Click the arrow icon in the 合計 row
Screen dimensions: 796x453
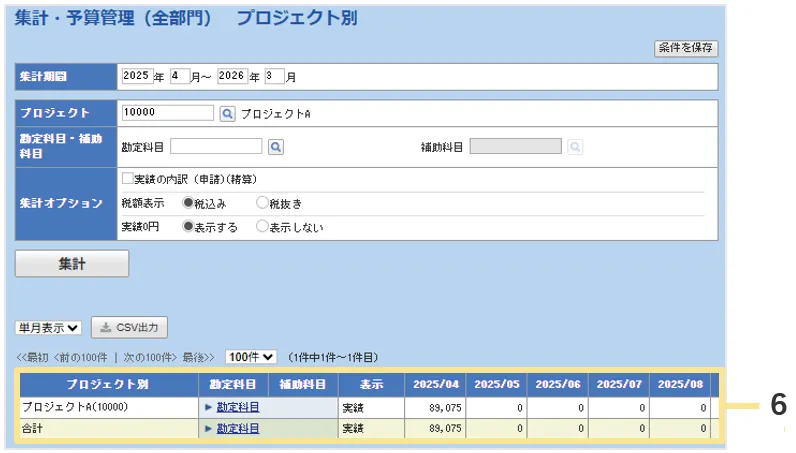pyautogui.click(x=208, y=428)
